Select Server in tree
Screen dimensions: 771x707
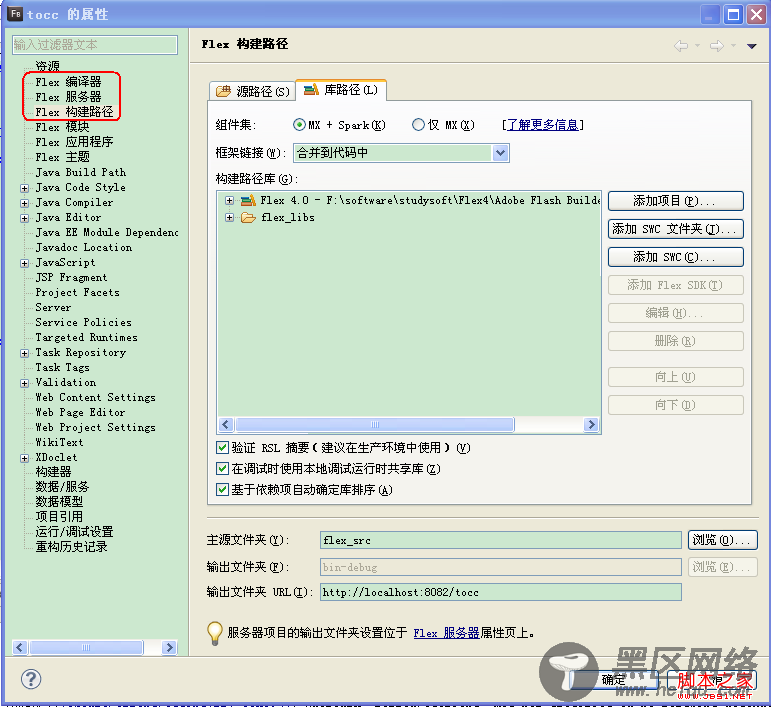[53, 308]
